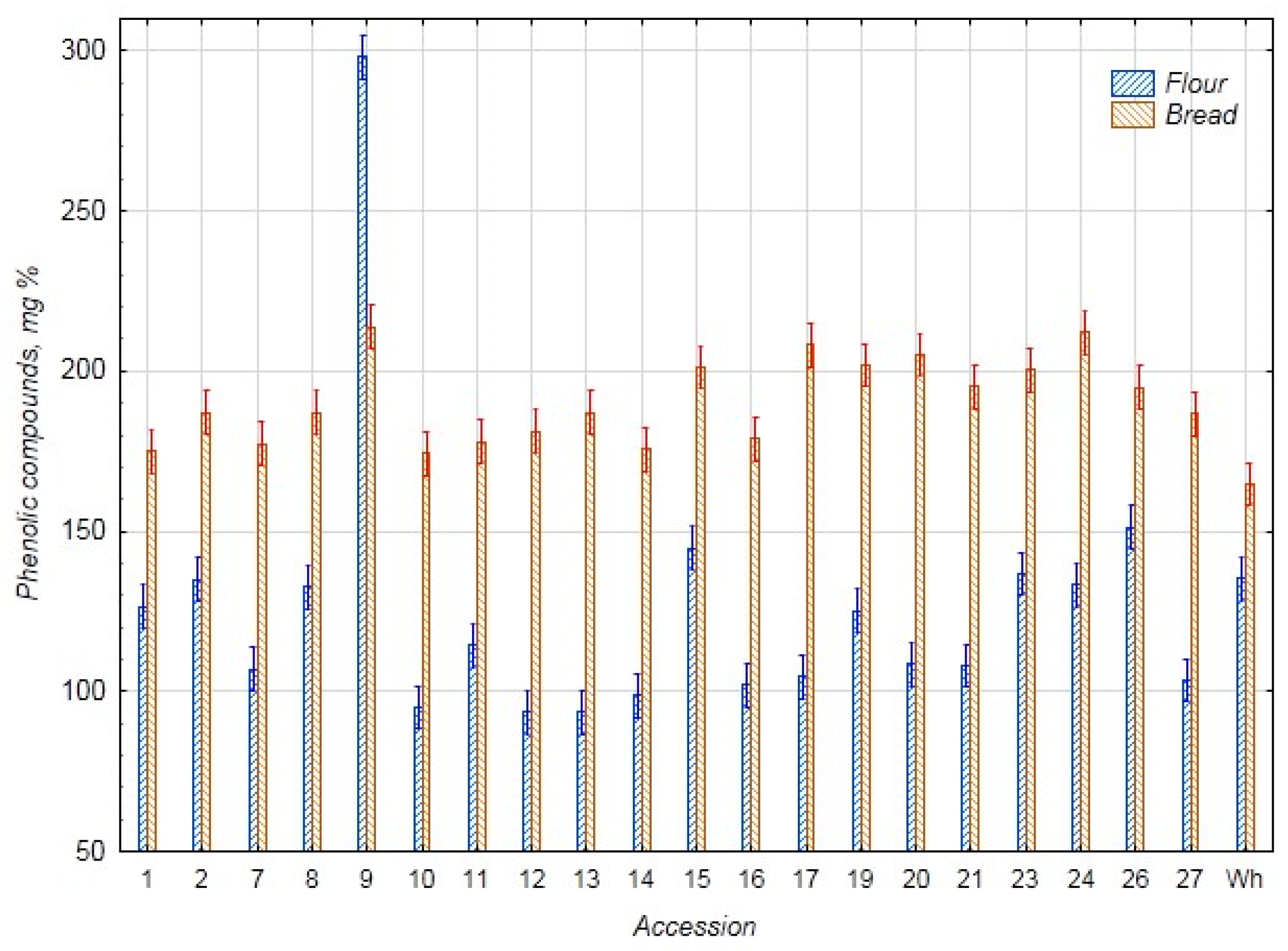This screenshot has width=1288, height=951.
Task: Click the blue Flour bar for accession 2
Action: 197,714
